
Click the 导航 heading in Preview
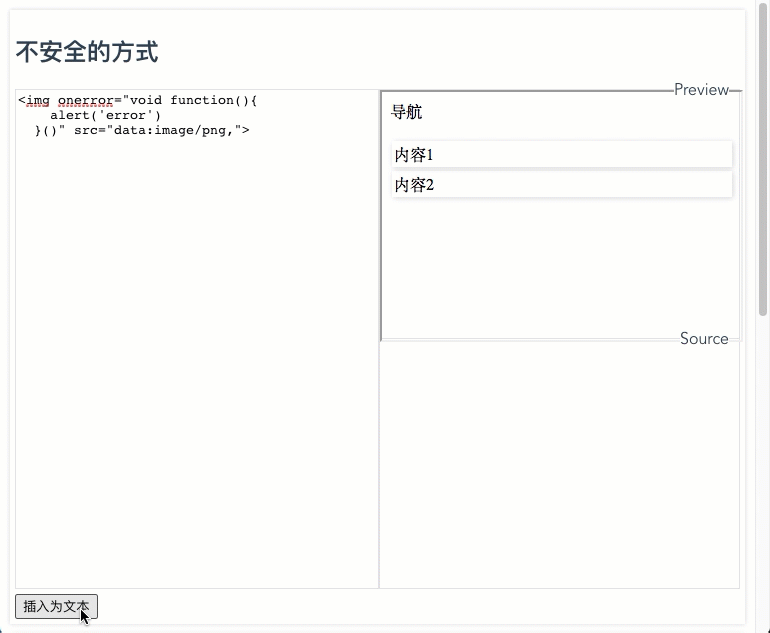(407, 112)
